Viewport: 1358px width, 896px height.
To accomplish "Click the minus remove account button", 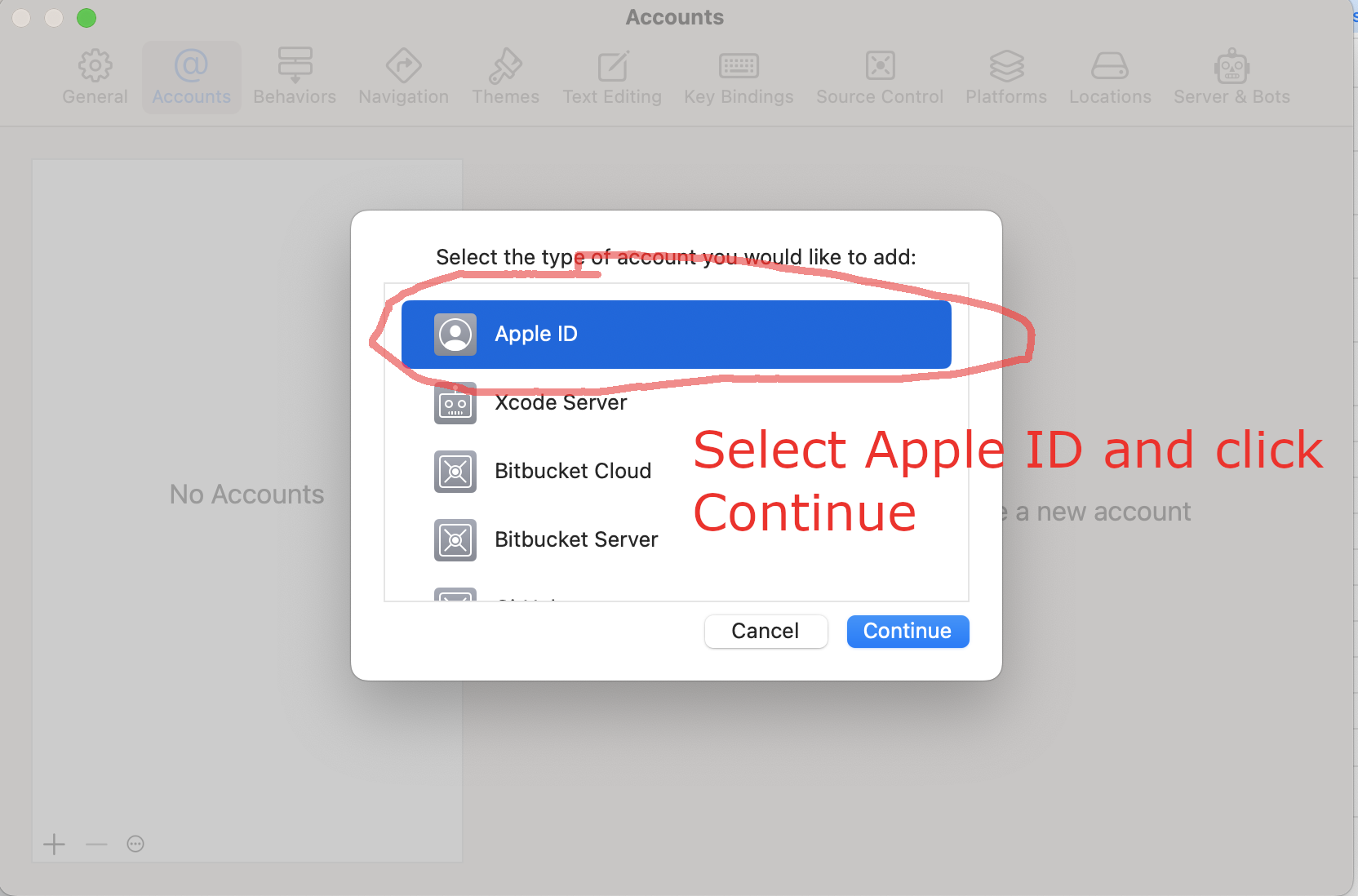I will [x=96, y=844].
